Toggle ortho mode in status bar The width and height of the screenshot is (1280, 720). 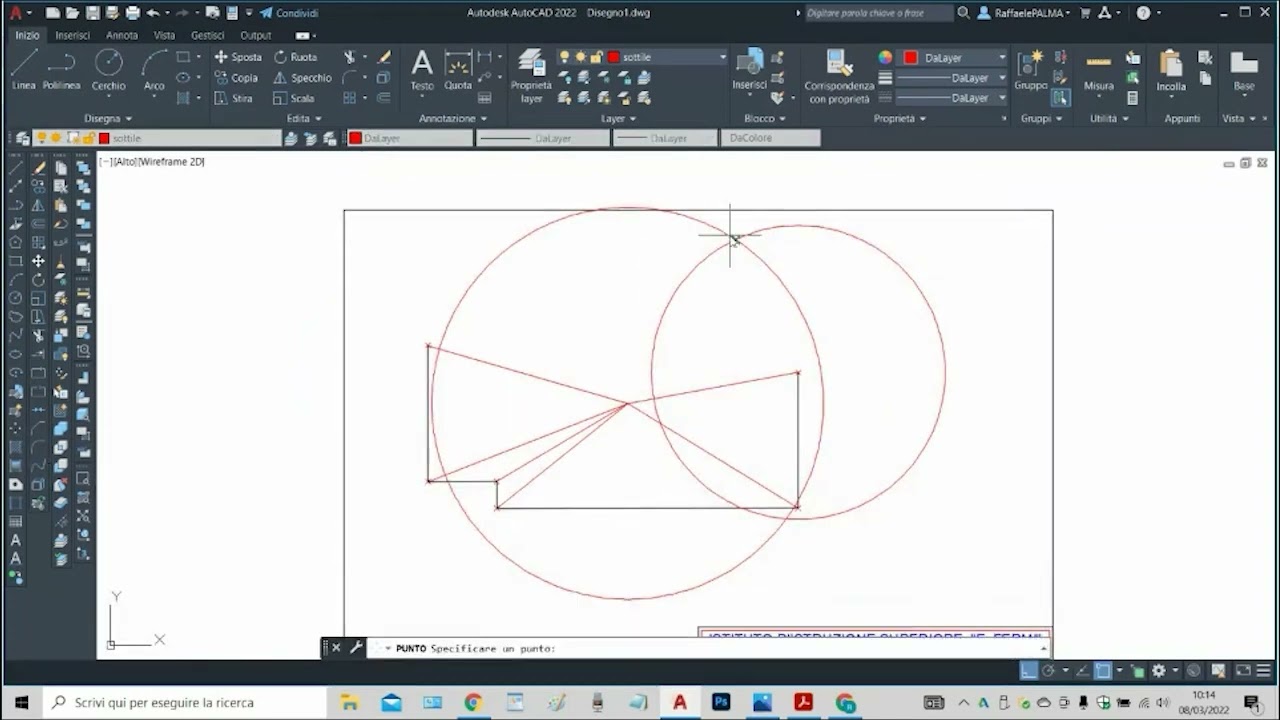coord(1028,671)
